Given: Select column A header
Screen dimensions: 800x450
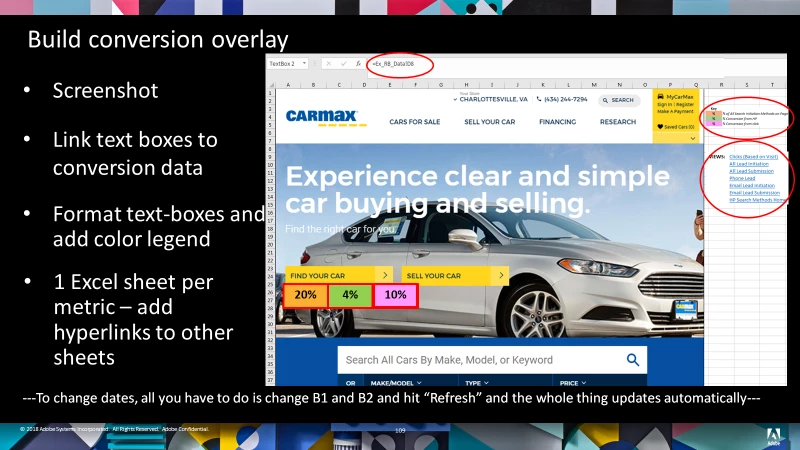Looking at the screenshot, I should (x=288, y=85).
